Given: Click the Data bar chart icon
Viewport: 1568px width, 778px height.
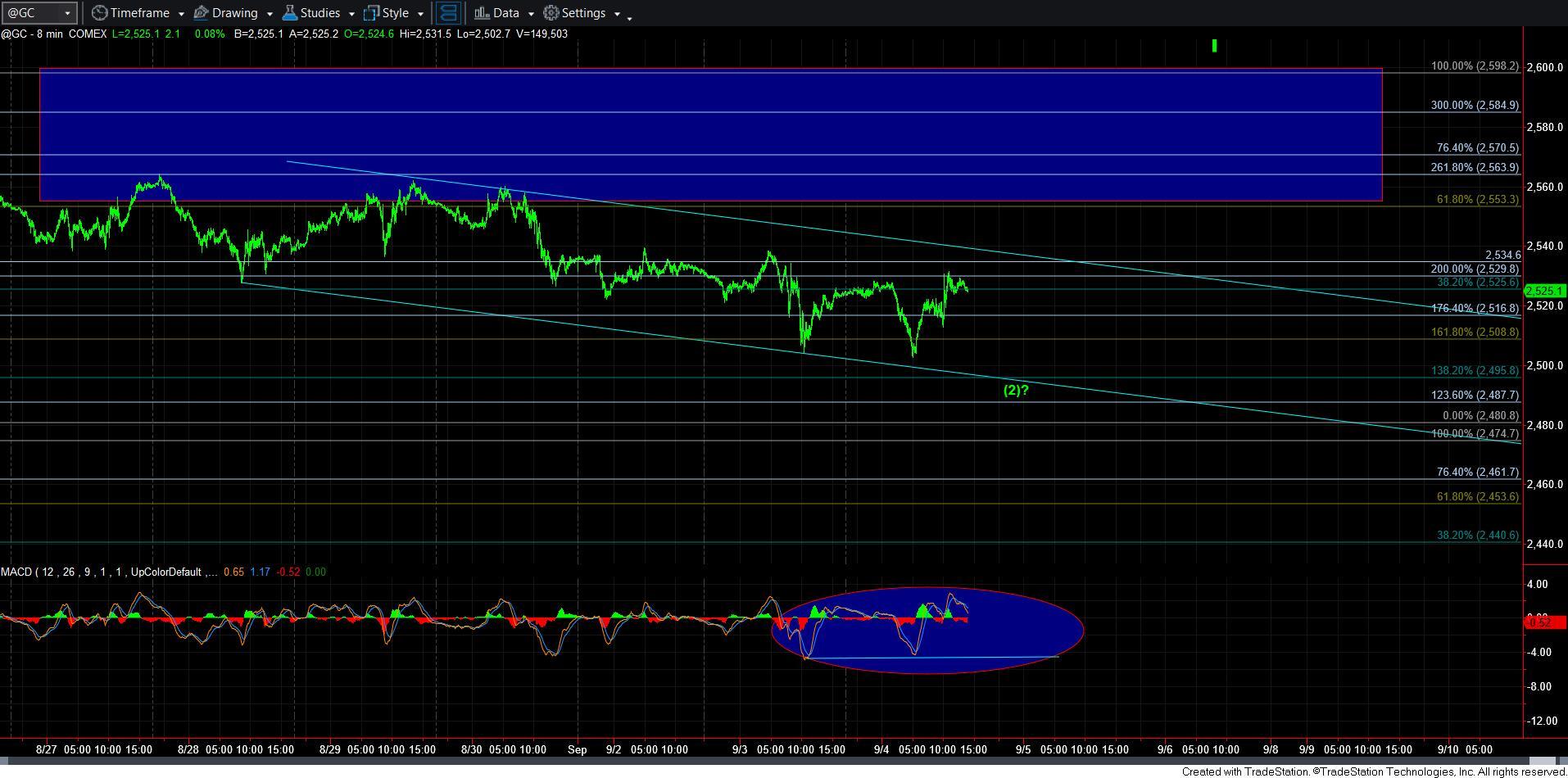Looking at the screenshot, I should coord(482,13).
